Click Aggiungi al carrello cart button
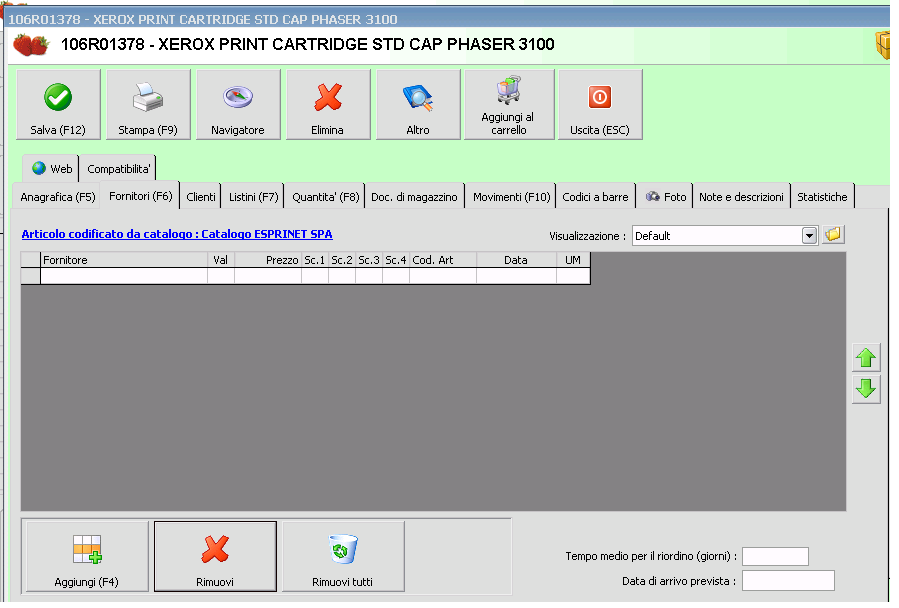Image resolution: width=899 pixels, height=608 pixels. (509, 104)
